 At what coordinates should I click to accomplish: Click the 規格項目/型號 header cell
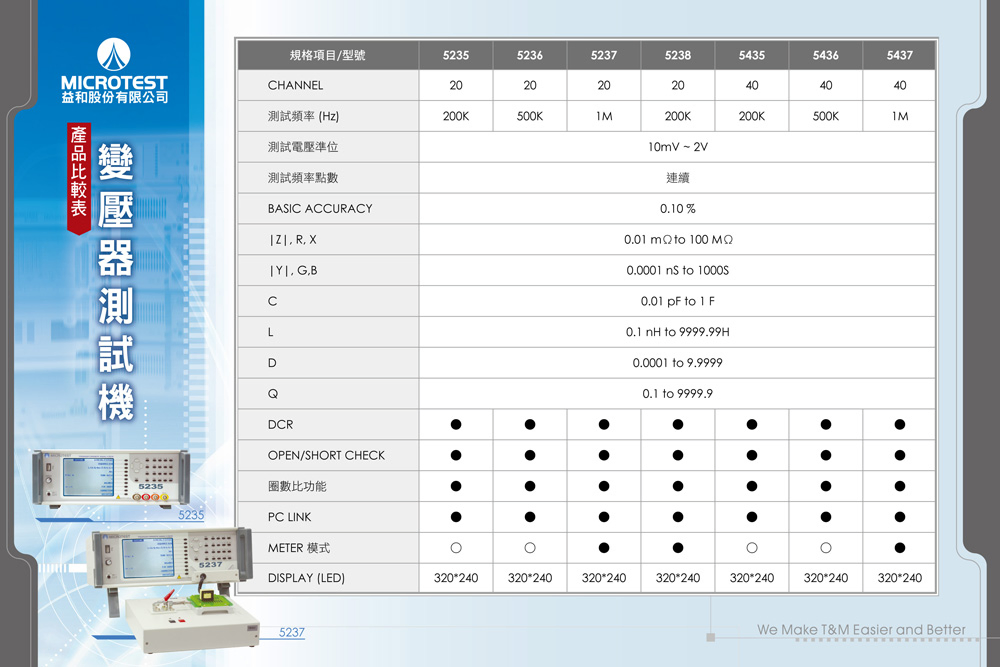328,55
